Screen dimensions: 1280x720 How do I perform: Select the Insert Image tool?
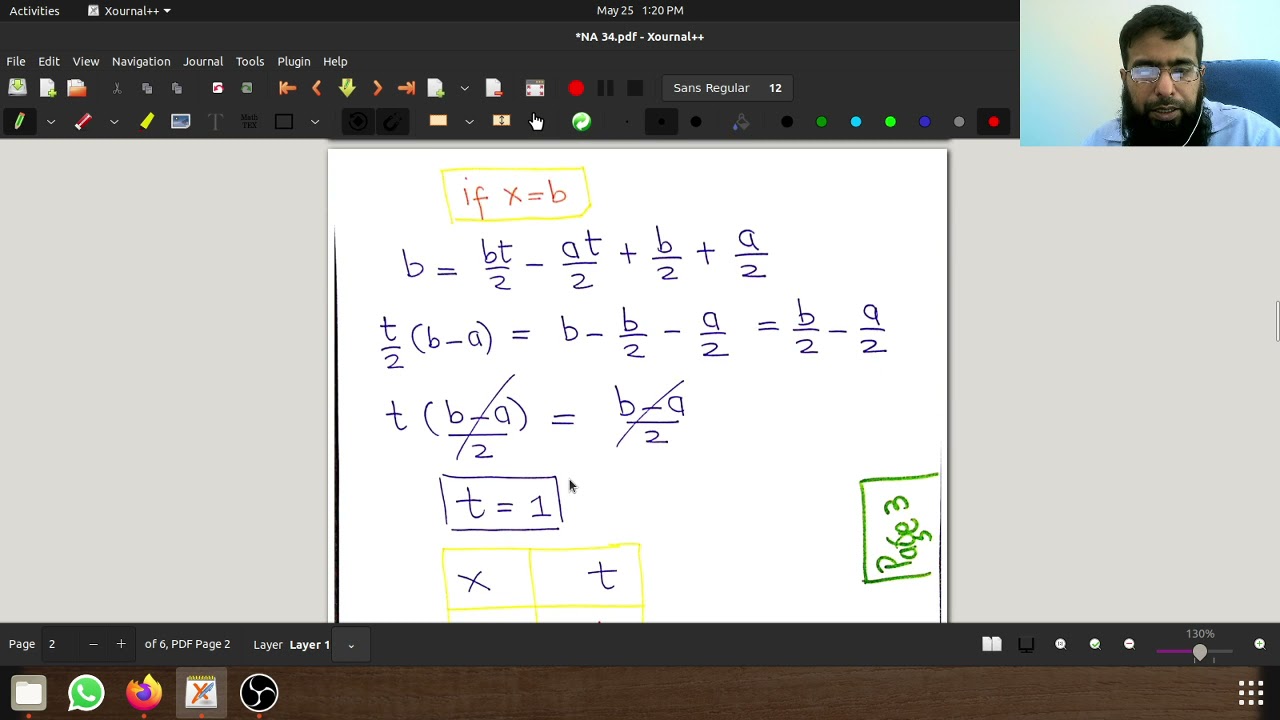click(x=180, y=122)
